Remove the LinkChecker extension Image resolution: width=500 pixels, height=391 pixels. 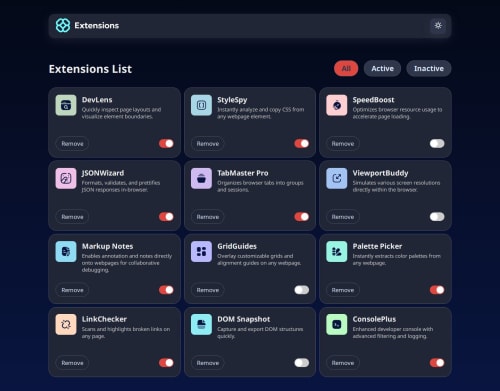(x=72, y=363)
